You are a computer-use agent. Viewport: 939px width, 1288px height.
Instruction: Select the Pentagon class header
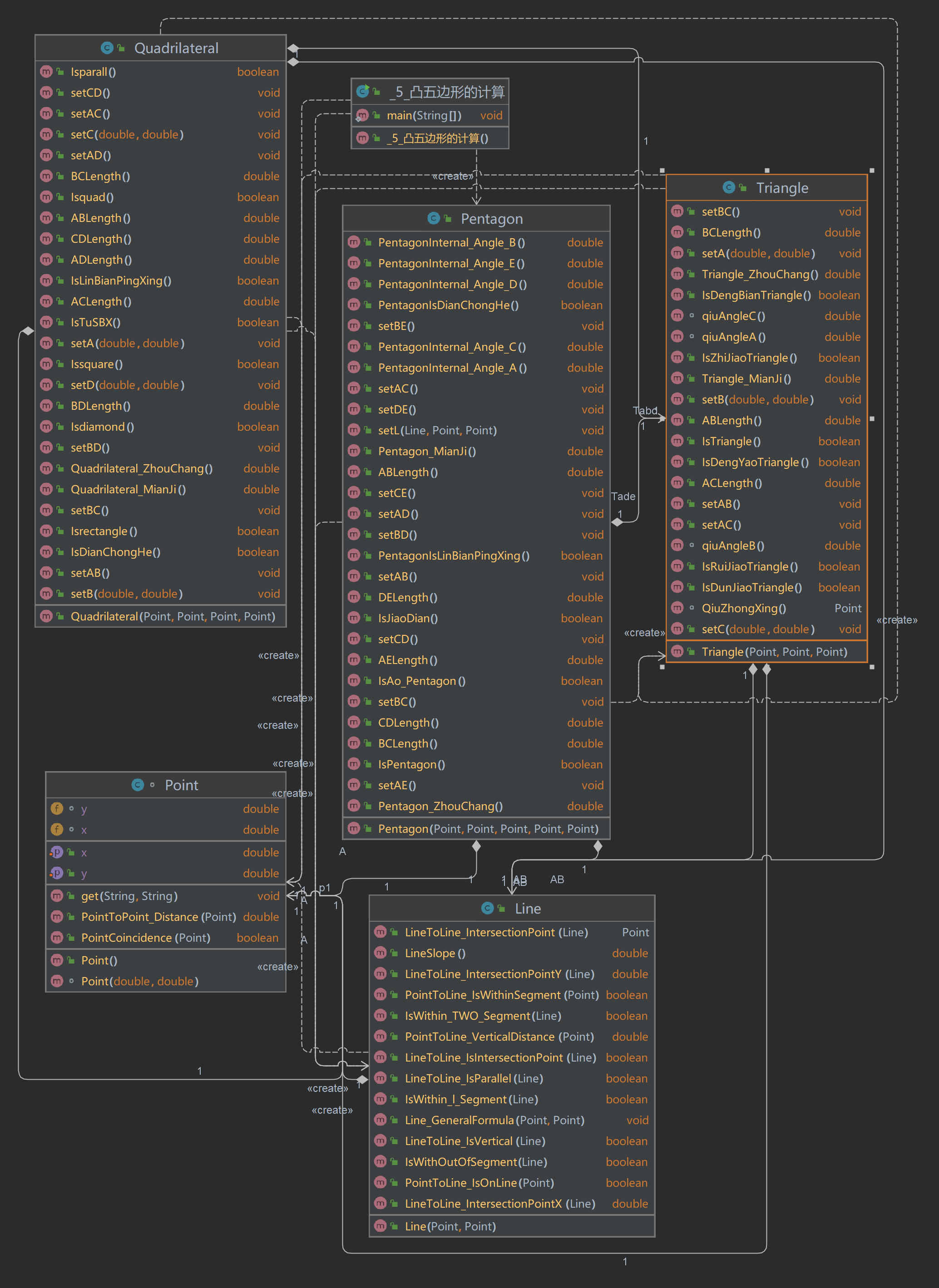click(491, 219)
